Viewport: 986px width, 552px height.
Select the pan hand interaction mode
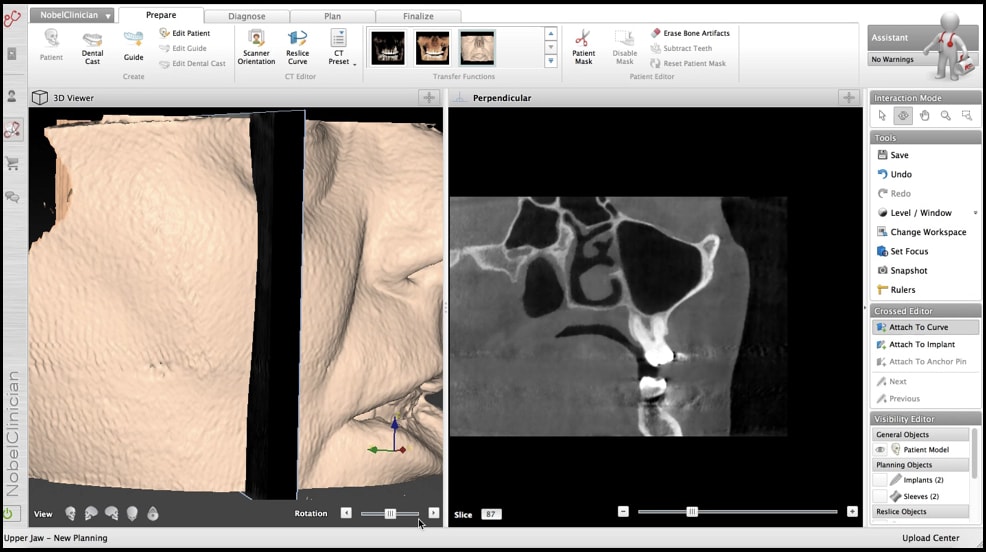tap(924, 116)
